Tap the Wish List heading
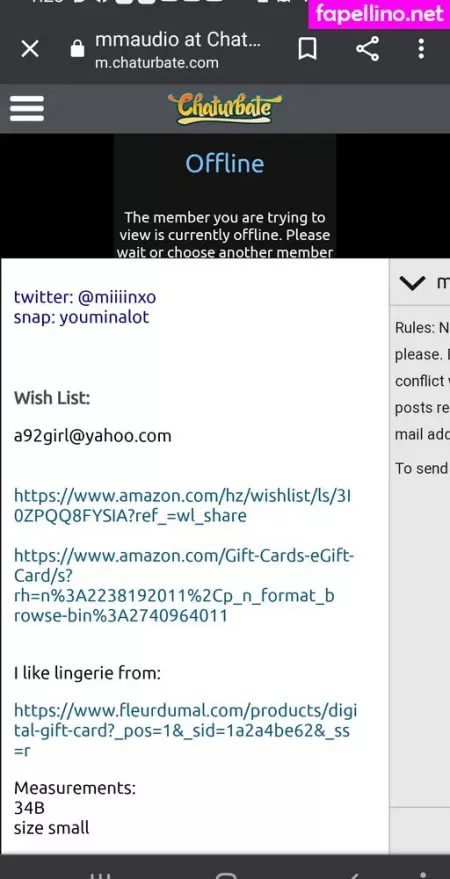The width and height of the screenshot is (450, 879). (52, 398)
